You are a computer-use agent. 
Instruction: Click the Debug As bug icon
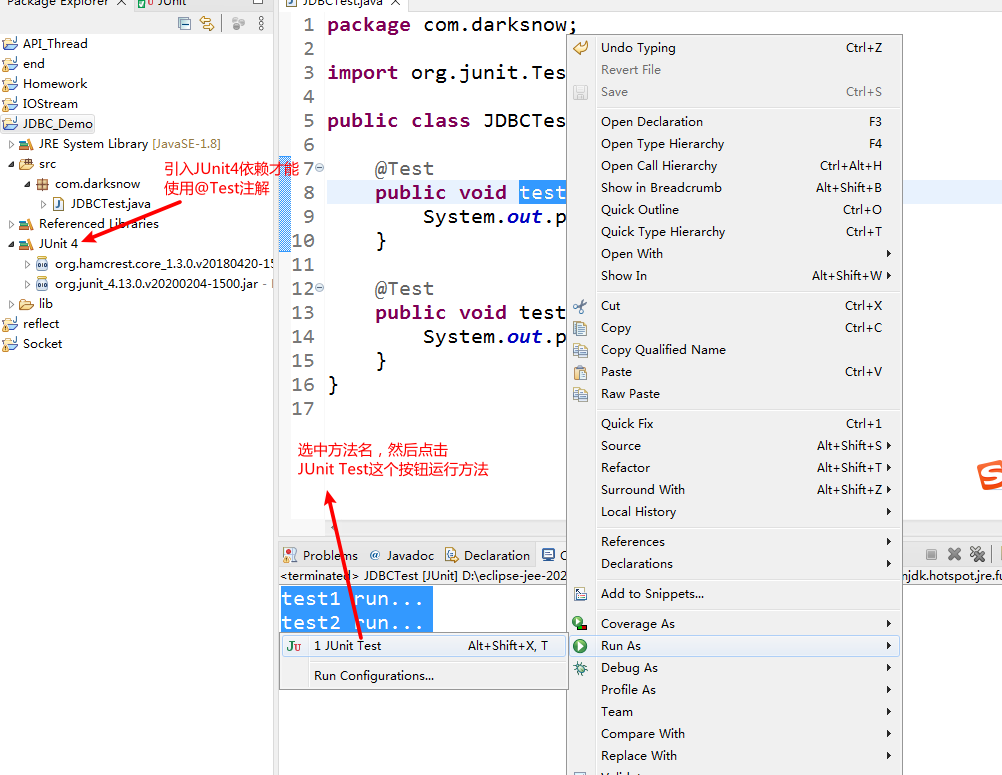[x=580, y=668]
